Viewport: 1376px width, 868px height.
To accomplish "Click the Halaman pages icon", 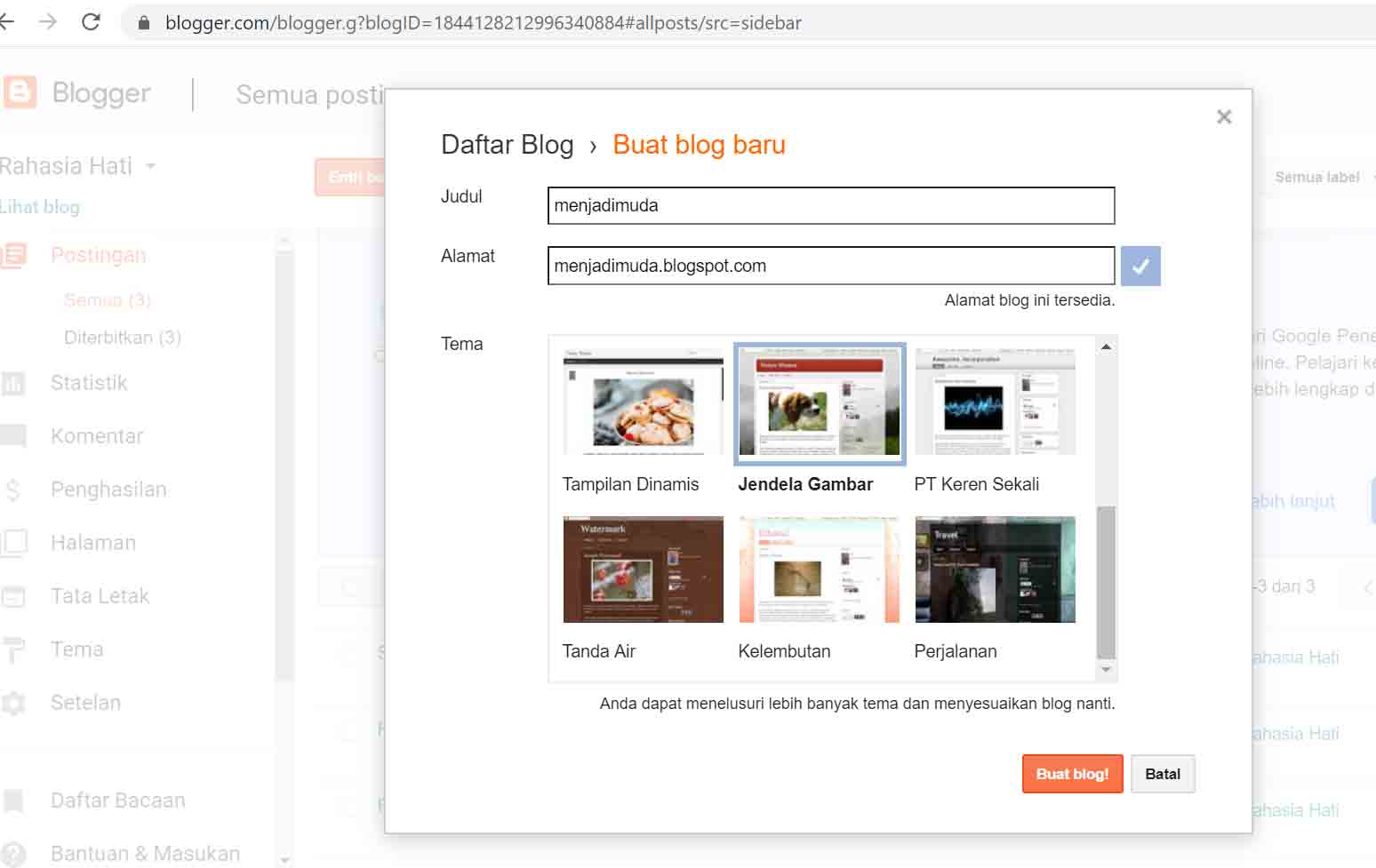I will tap(13, 543).
